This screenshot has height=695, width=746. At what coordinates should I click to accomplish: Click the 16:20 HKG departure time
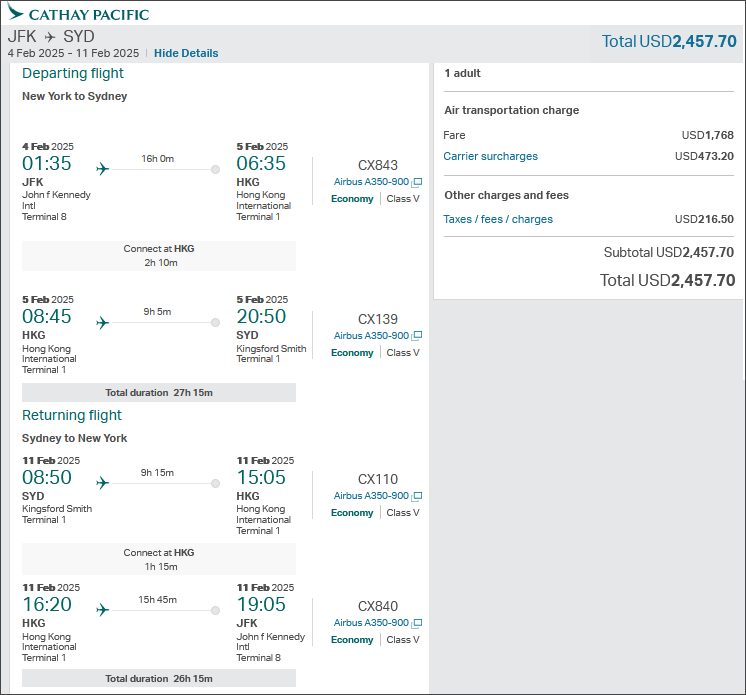point(47,604)
